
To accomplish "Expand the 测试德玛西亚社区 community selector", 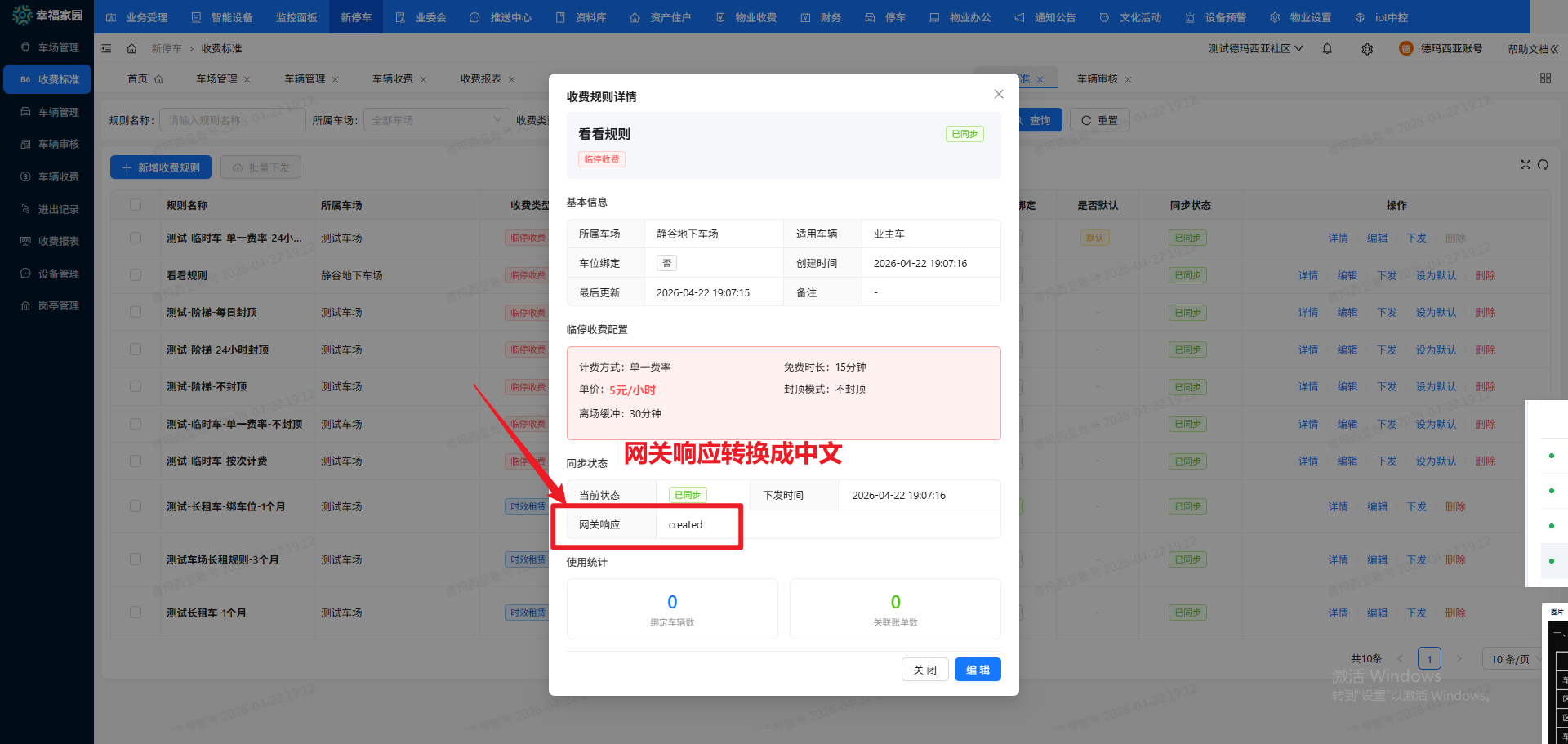I will click(x=1255, y=49).
